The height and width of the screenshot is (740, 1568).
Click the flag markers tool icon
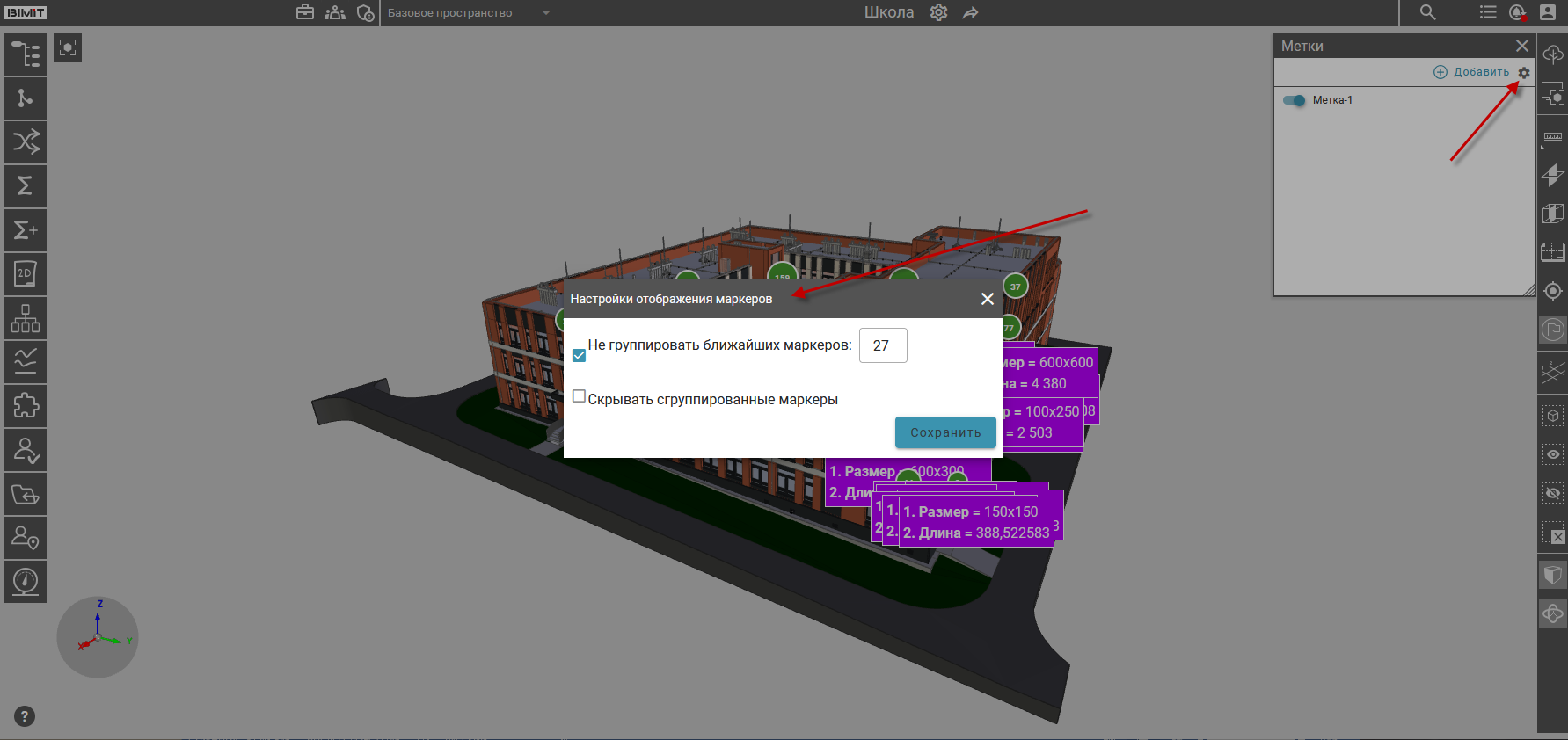click(x=1553, y=330)
